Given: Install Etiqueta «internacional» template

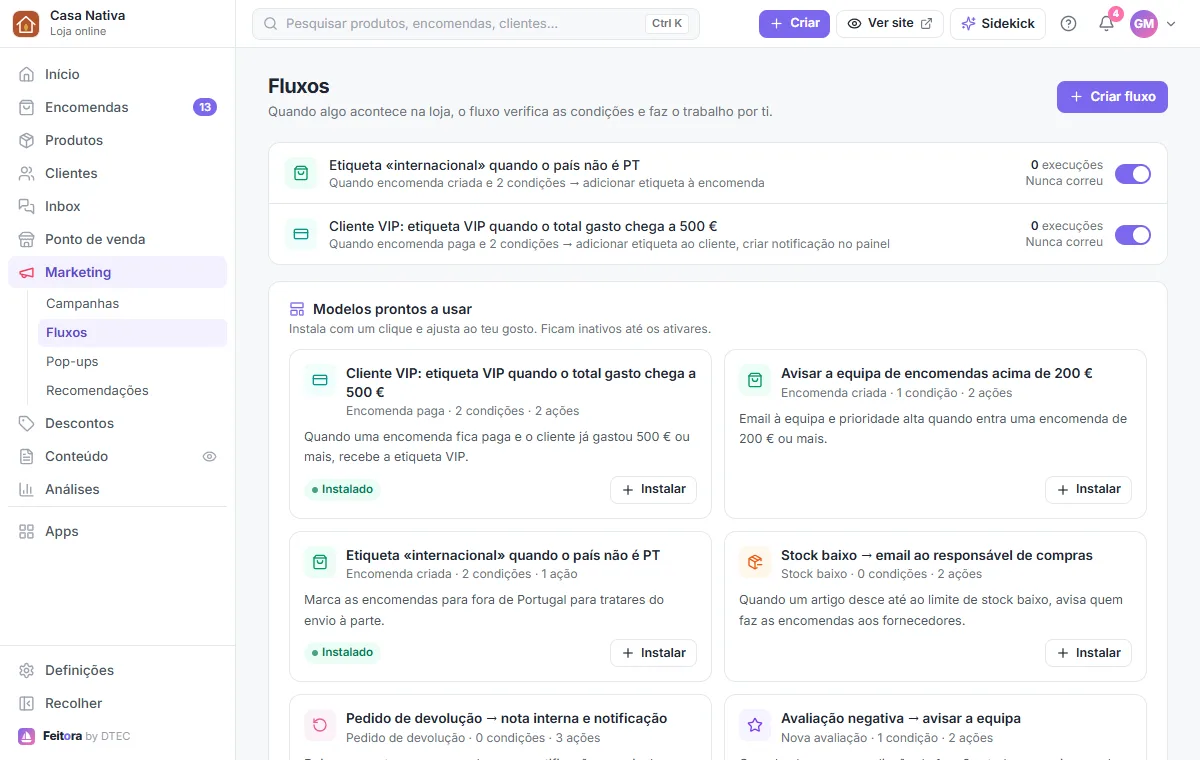Looking at the screenshot, I should coord(653,653).
